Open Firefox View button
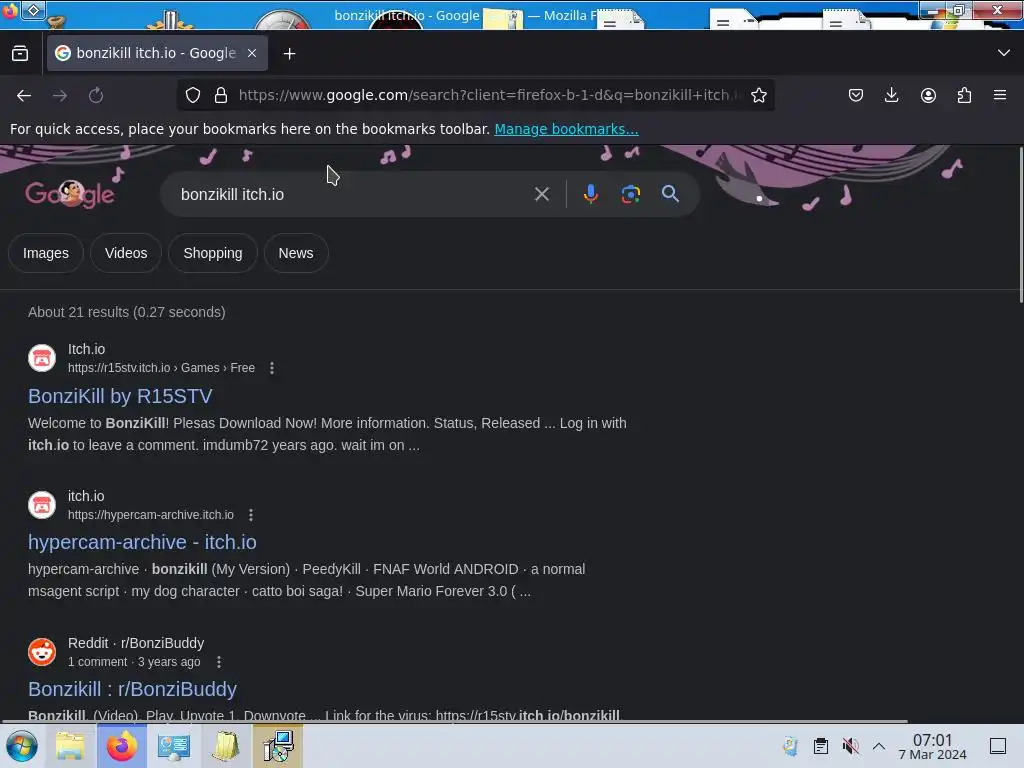 tap(20, 54)
